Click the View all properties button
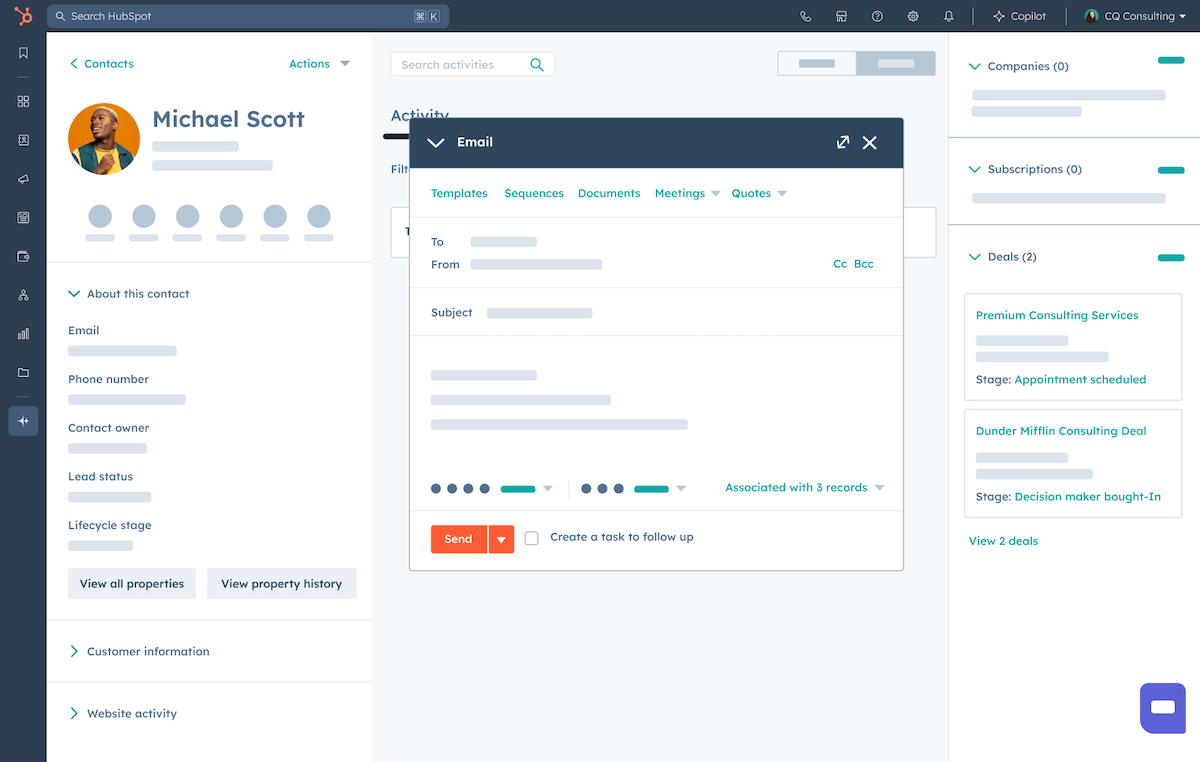This screenshot has width=1200, height=762. [132, 584]
